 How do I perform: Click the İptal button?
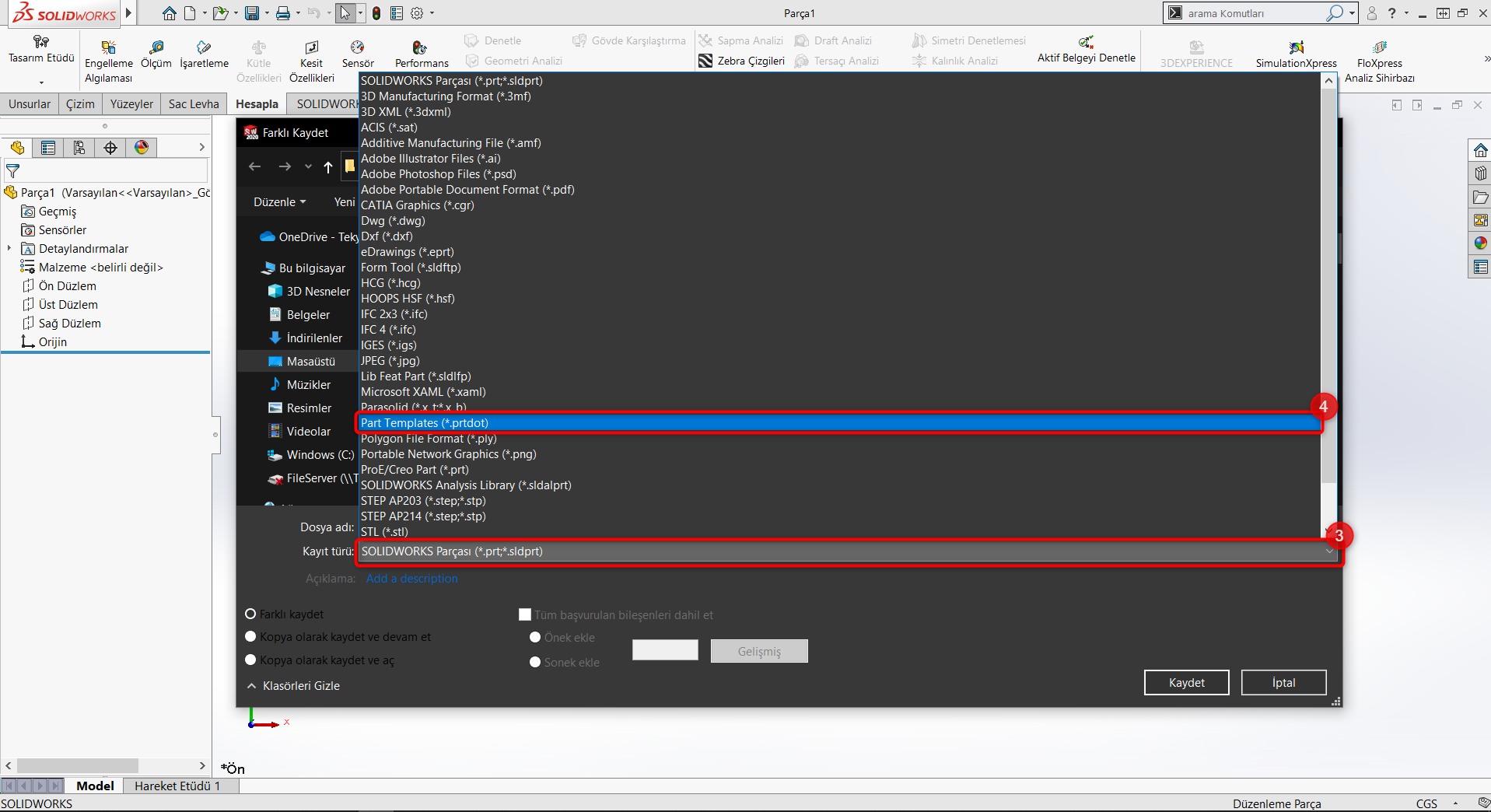1283,683
